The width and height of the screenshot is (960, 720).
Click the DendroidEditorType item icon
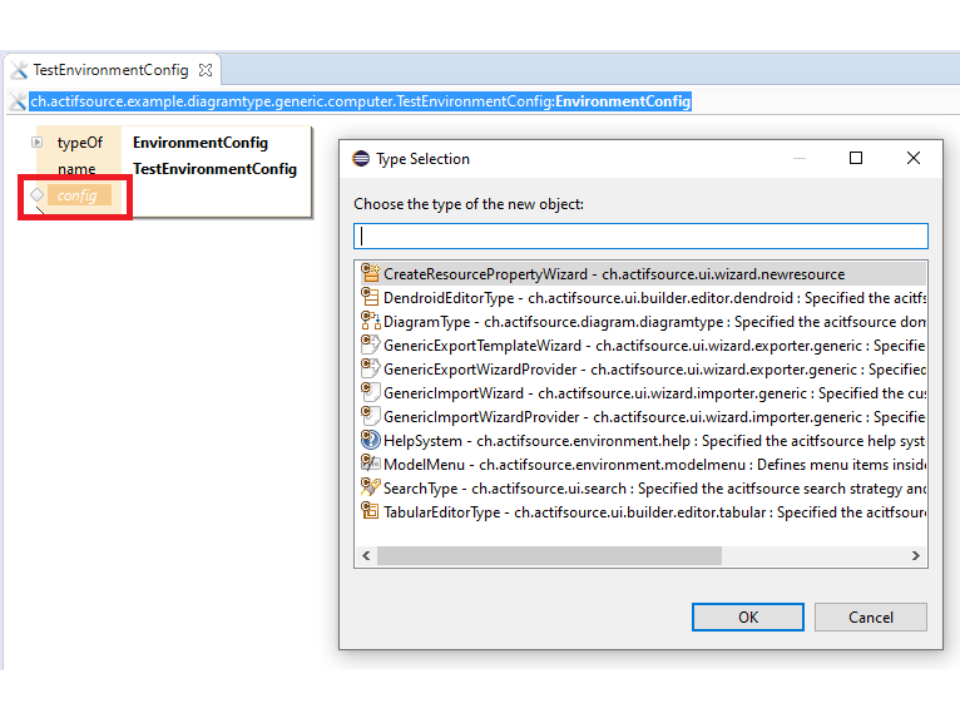pyautogui.click(x=370, y=297)
